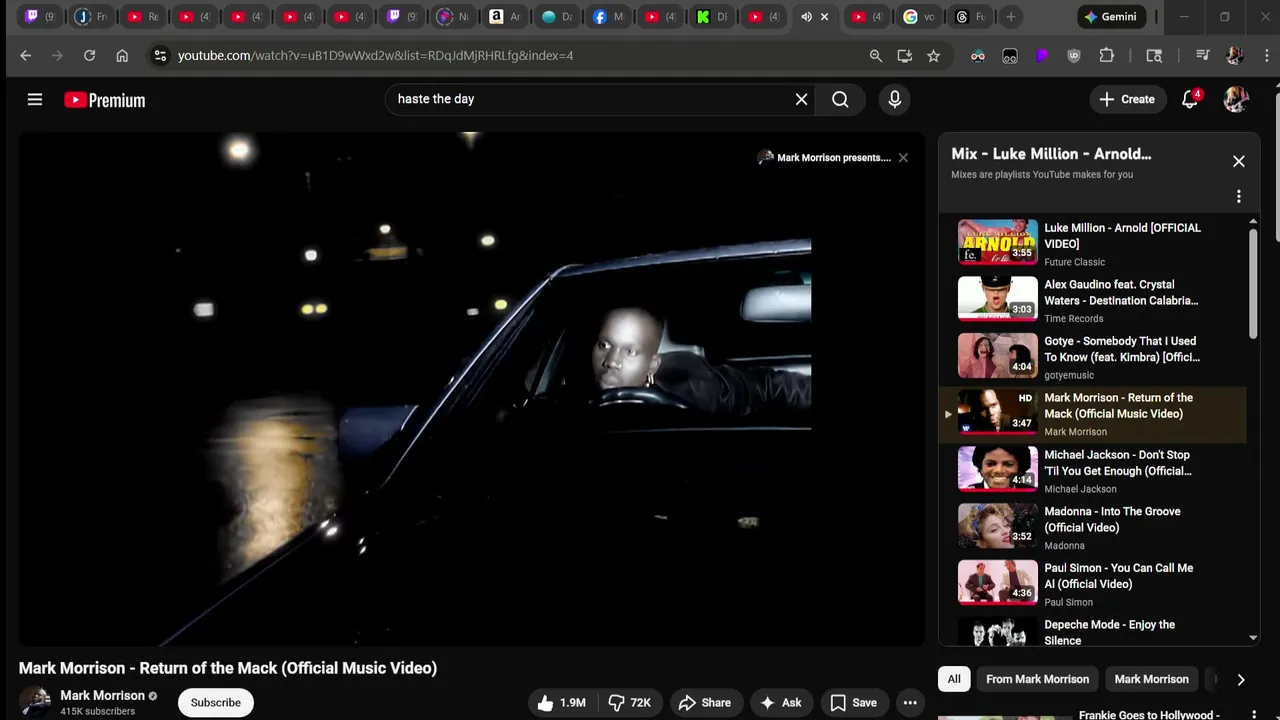1280x720 pixels.
Task: Open the Mark Morrison channel name link
Action: pyautogui.click(x=102, y=695)
